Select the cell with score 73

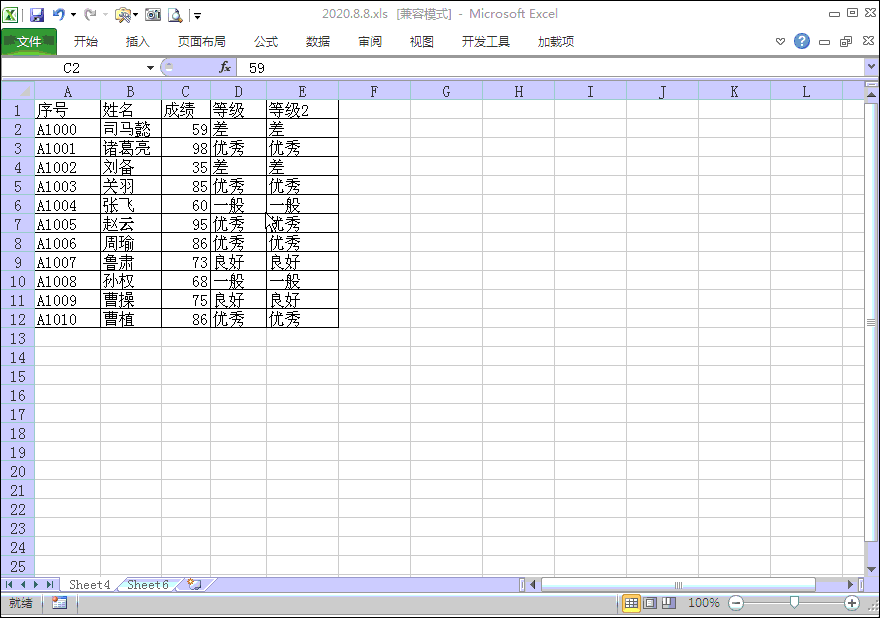pos(186,262)
